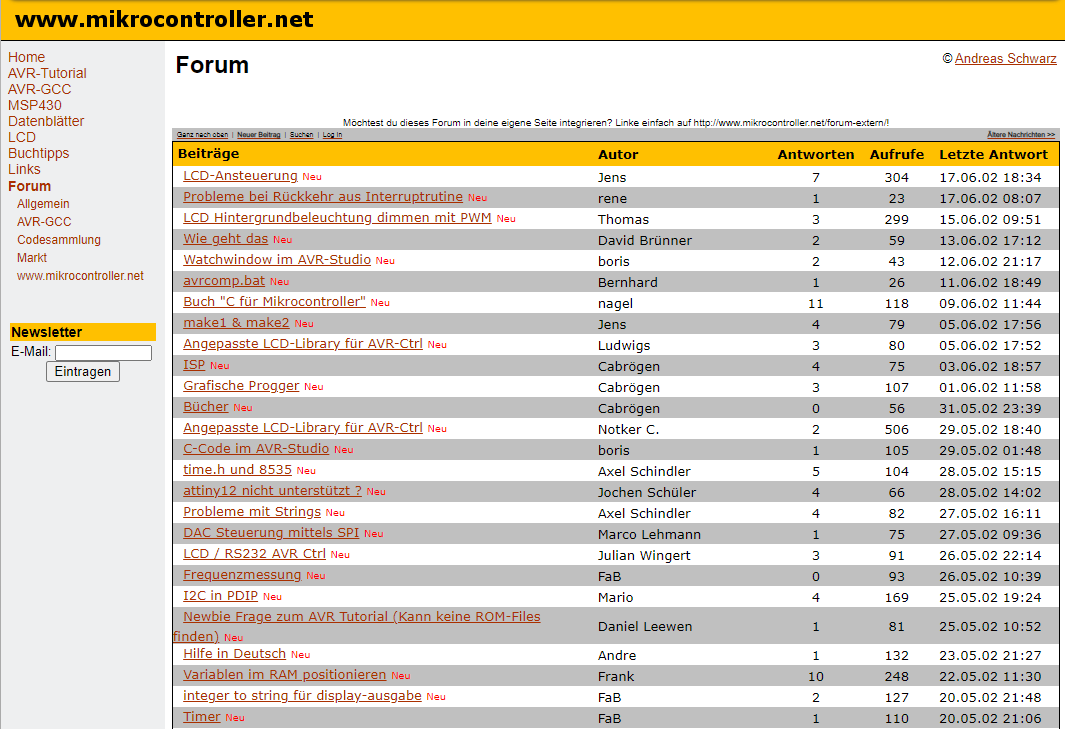Viewport: 1065px width, 729px height.
Task: Focus the newsletter E-Mail input field
Action: tap(103, 353)
